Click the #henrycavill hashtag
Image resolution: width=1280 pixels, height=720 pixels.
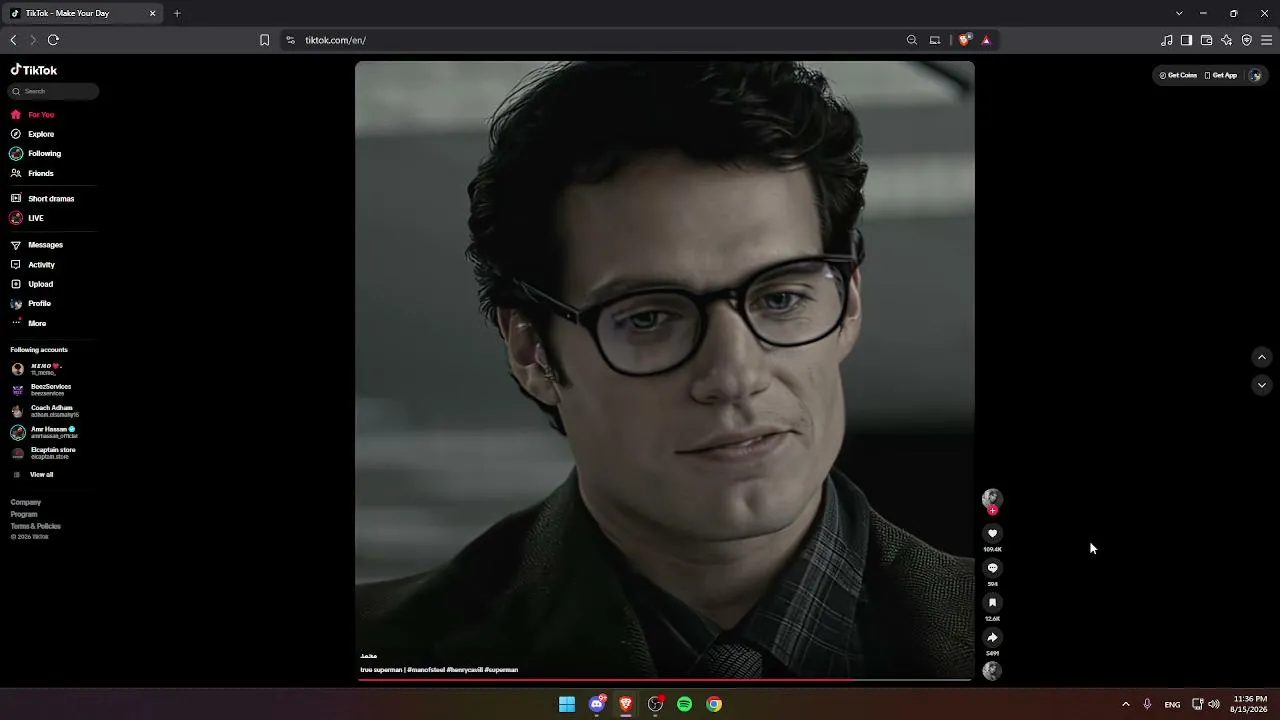[x=465, y=670]
